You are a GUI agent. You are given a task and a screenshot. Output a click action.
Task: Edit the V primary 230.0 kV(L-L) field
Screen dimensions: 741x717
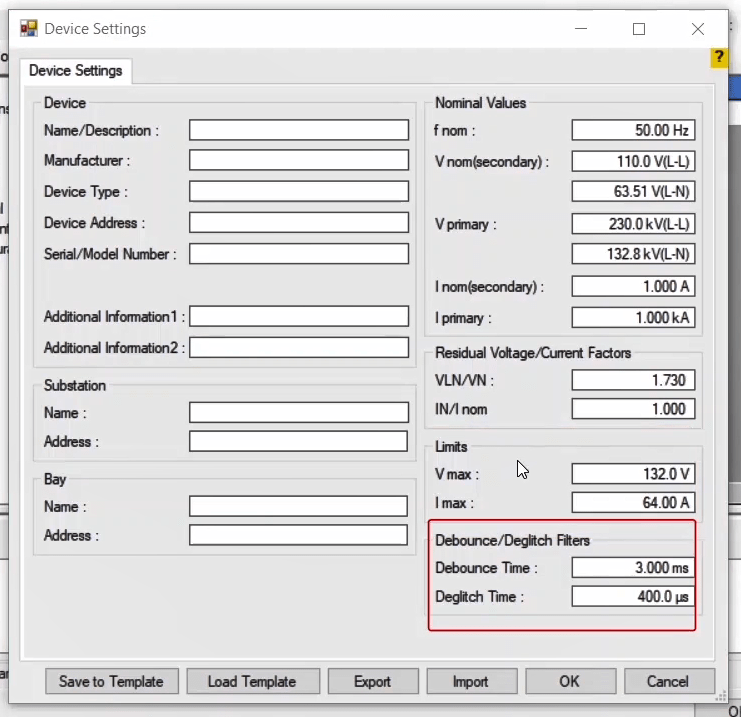tap(633, 224)
